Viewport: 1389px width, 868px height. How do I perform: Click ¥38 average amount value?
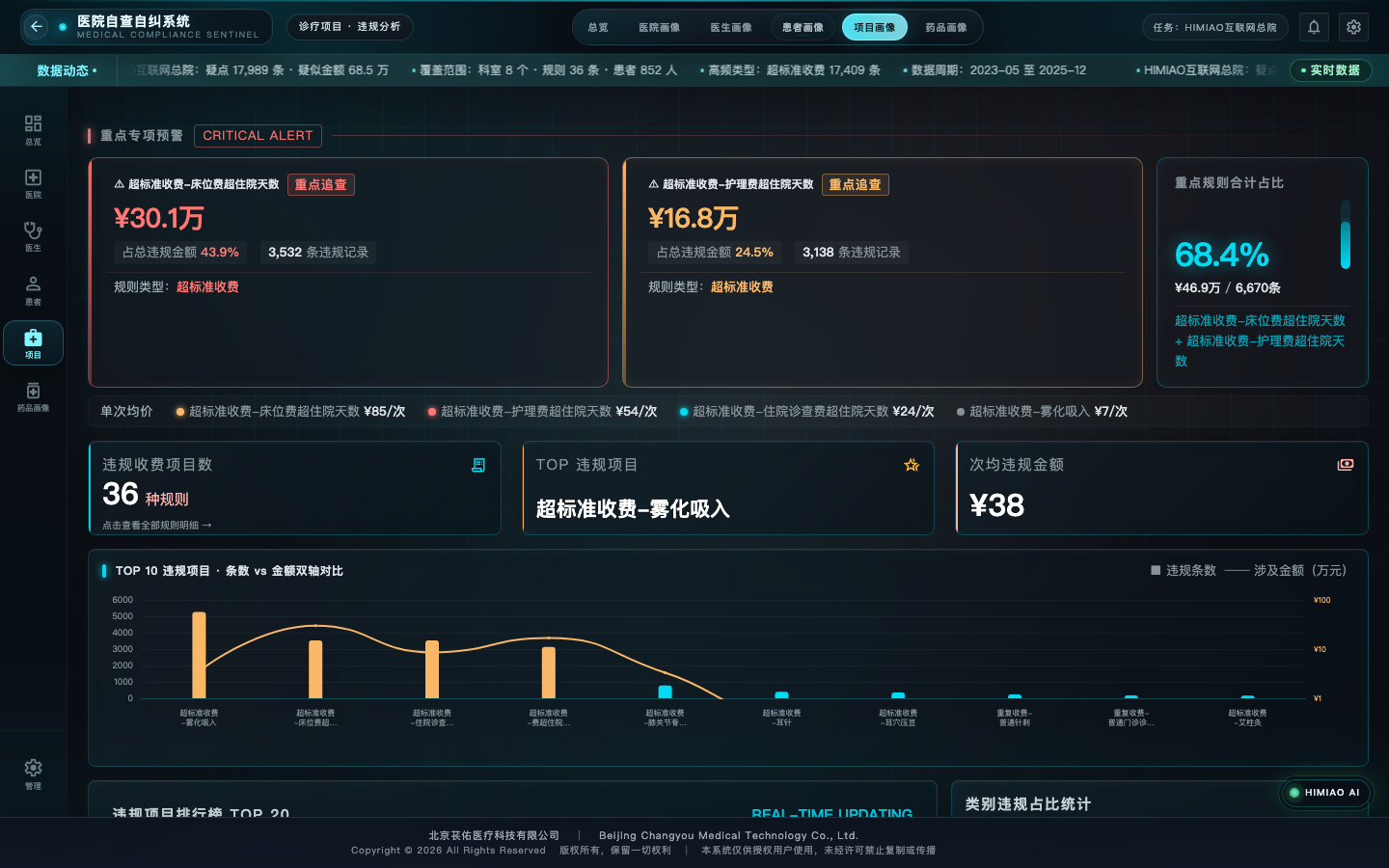(x=996, y=505)
